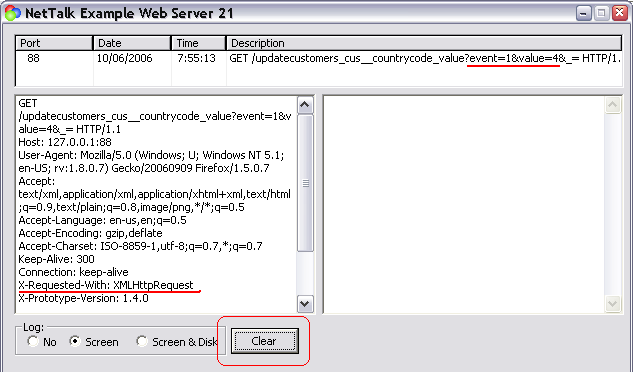The height and width of the screenshot is (372, 633).
Task: Click the Clear button
Action: click(264, 341)
